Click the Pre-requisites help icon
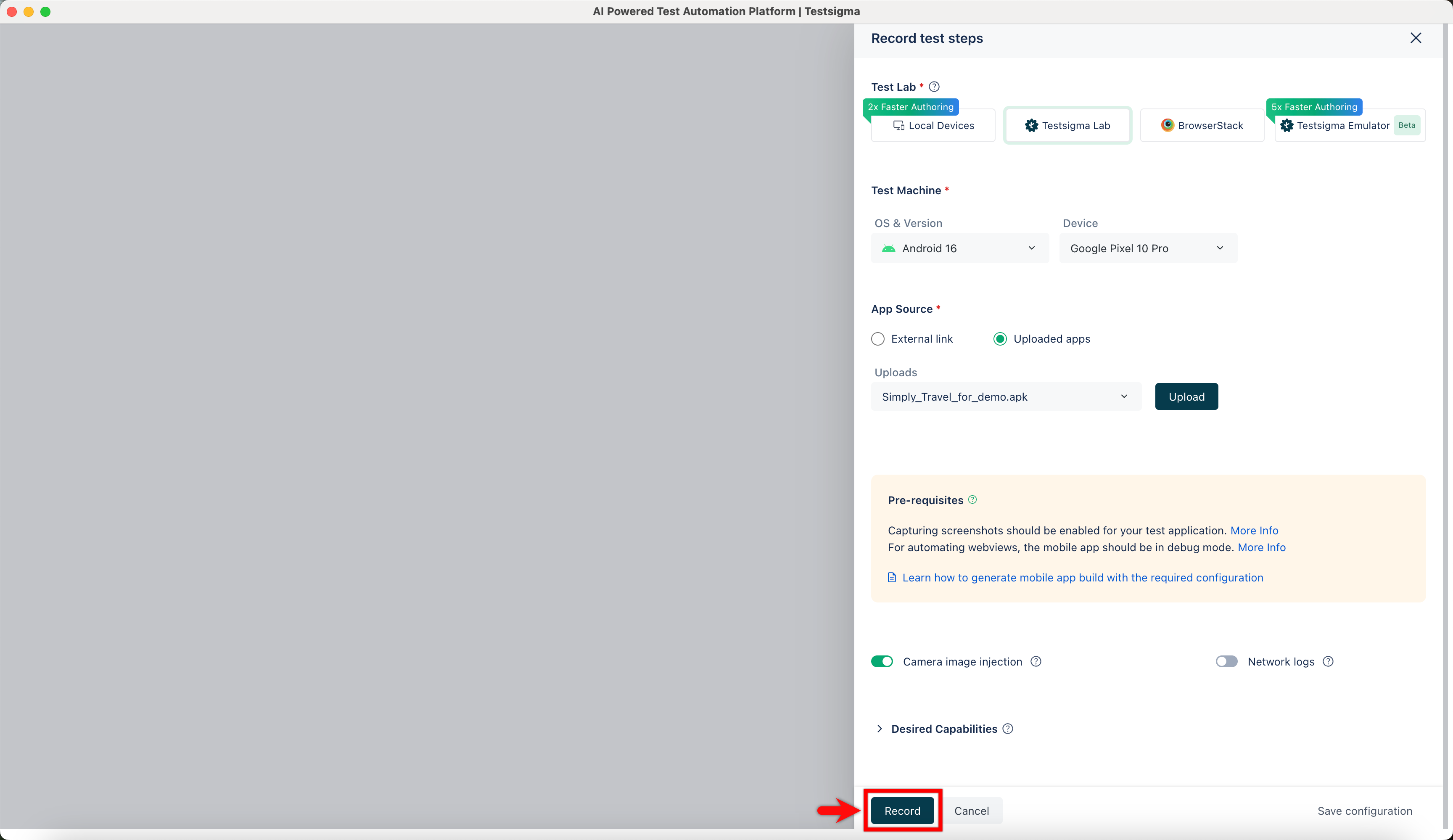The width and height of the screenshot is (1453, 840). [x=972, y=499]
